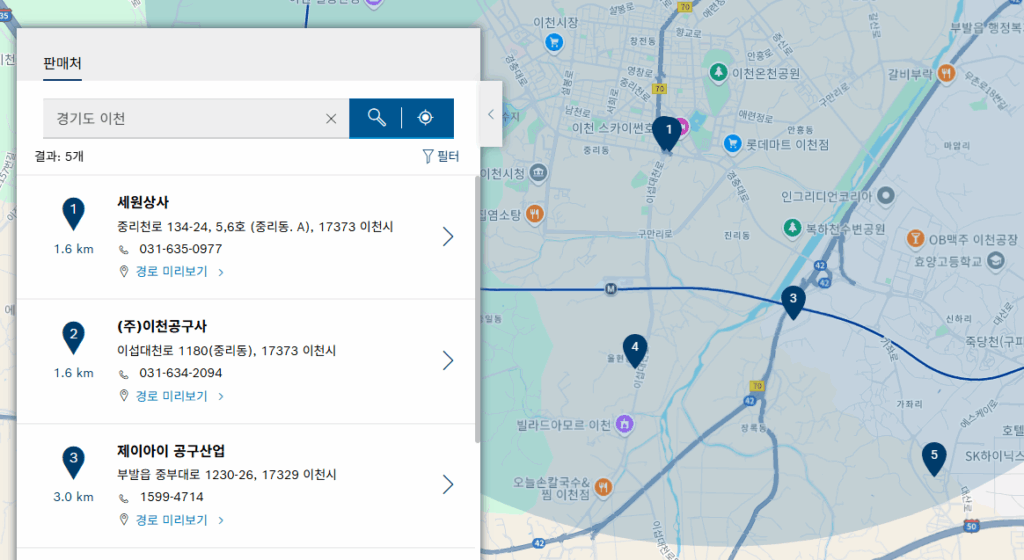This screenshot has height=560, width=1024.
Task: Call 세원상사 phone number 031-635-0977
Action: (180, 249)
